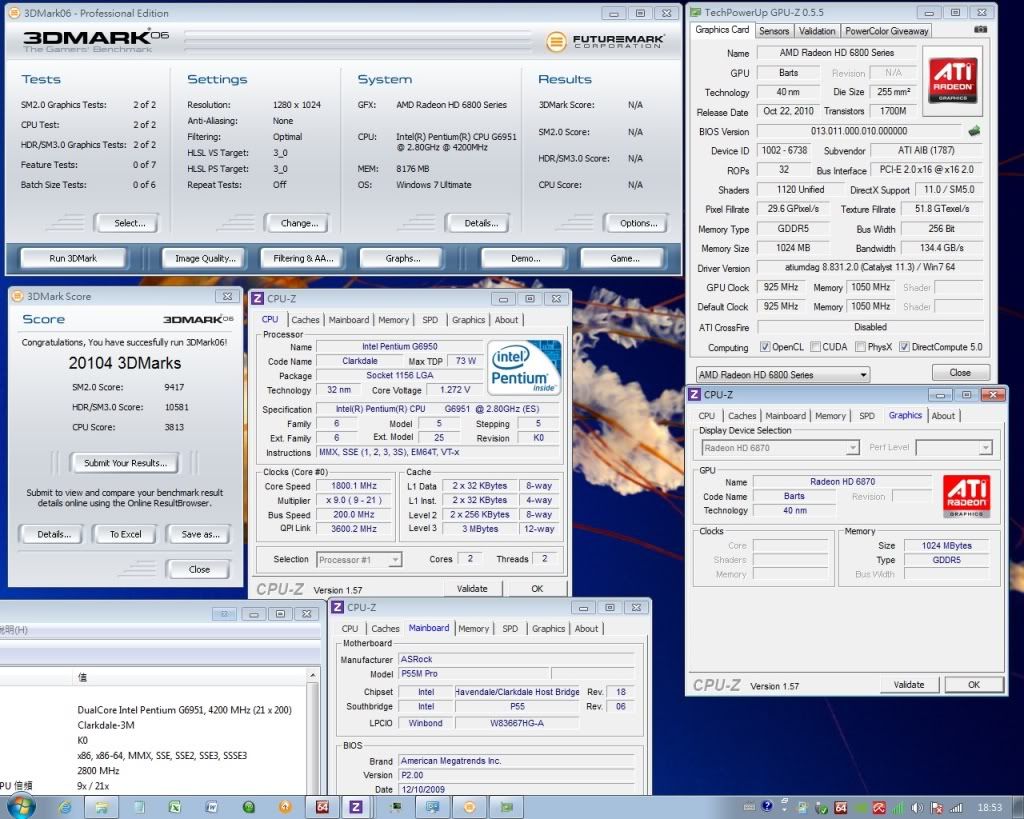
Task: Click the Intel Pentium inside logo
Action: (523, 367)
